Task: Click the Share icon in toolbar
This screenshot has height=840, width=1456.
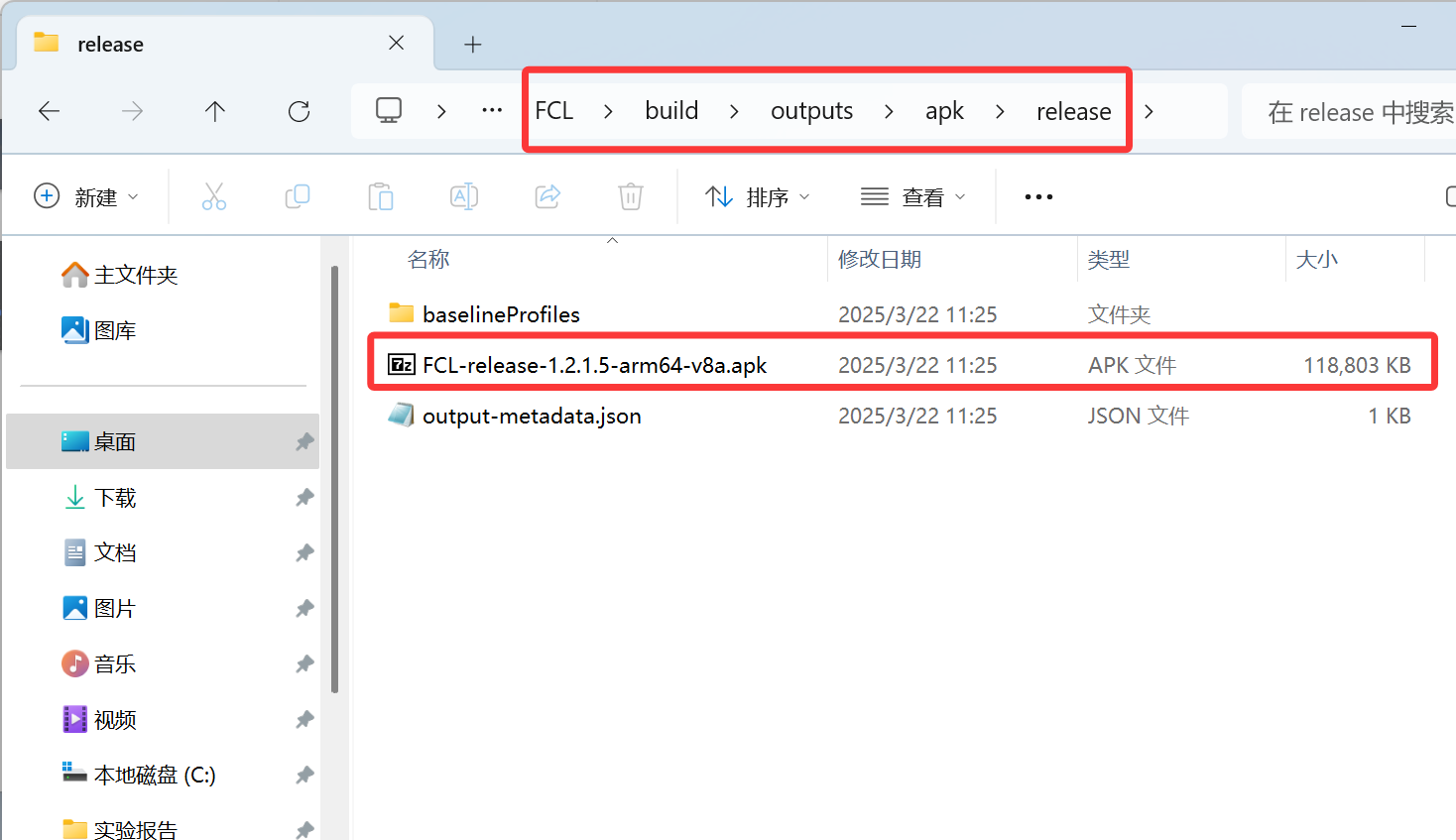Action: (x=547, y=196)
